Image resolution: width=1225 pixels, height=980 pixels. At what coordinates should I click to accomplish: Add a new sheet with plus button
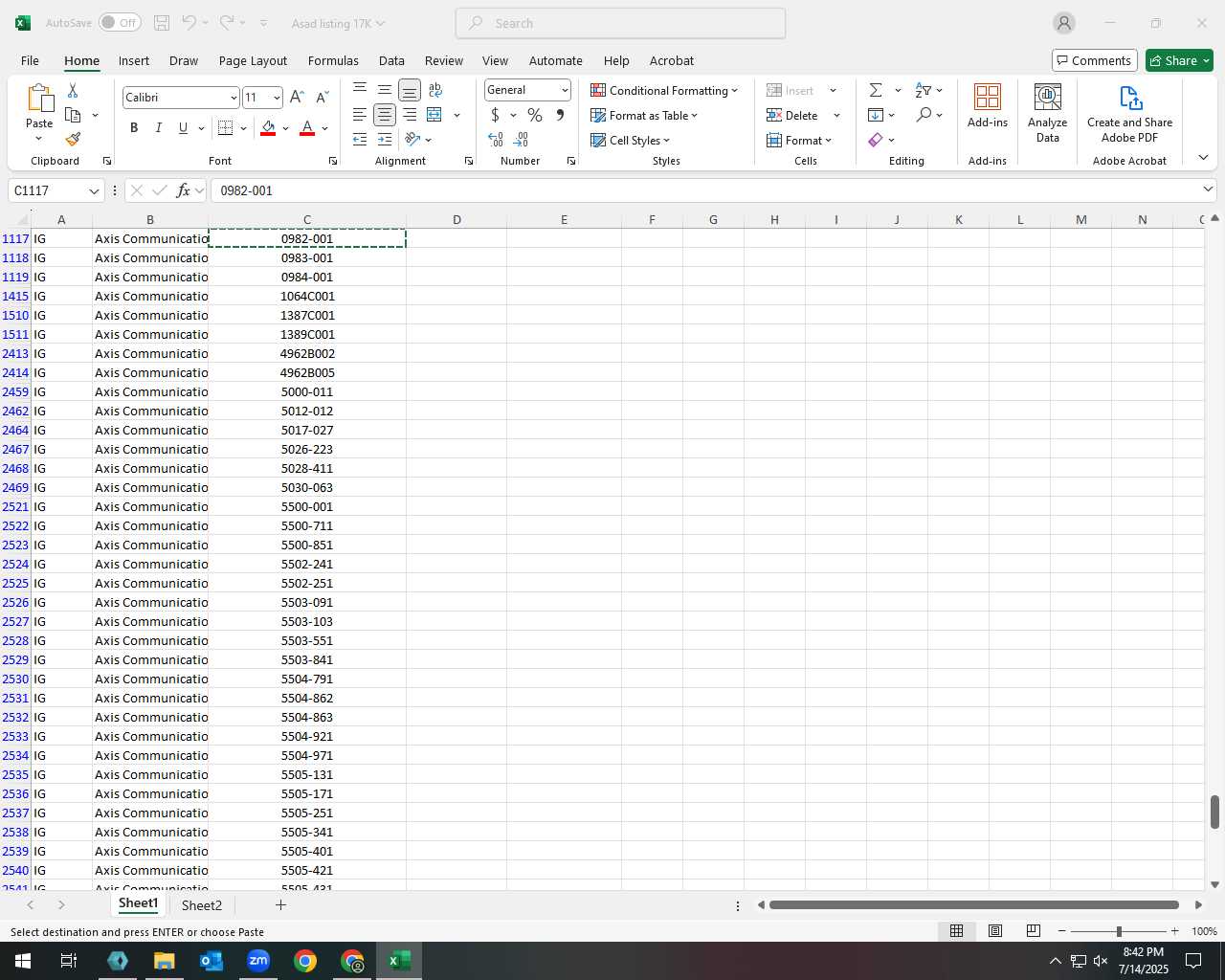[x=280, y=904]
